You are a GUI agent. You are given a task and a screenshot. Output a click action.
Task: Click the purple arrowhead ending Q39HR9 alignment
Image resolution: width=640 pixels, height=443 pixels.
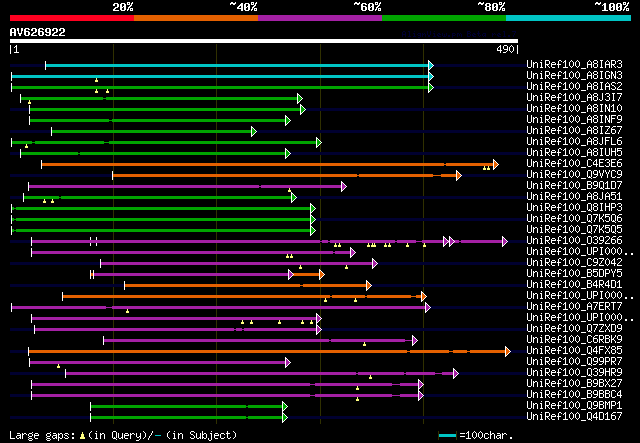456,374
